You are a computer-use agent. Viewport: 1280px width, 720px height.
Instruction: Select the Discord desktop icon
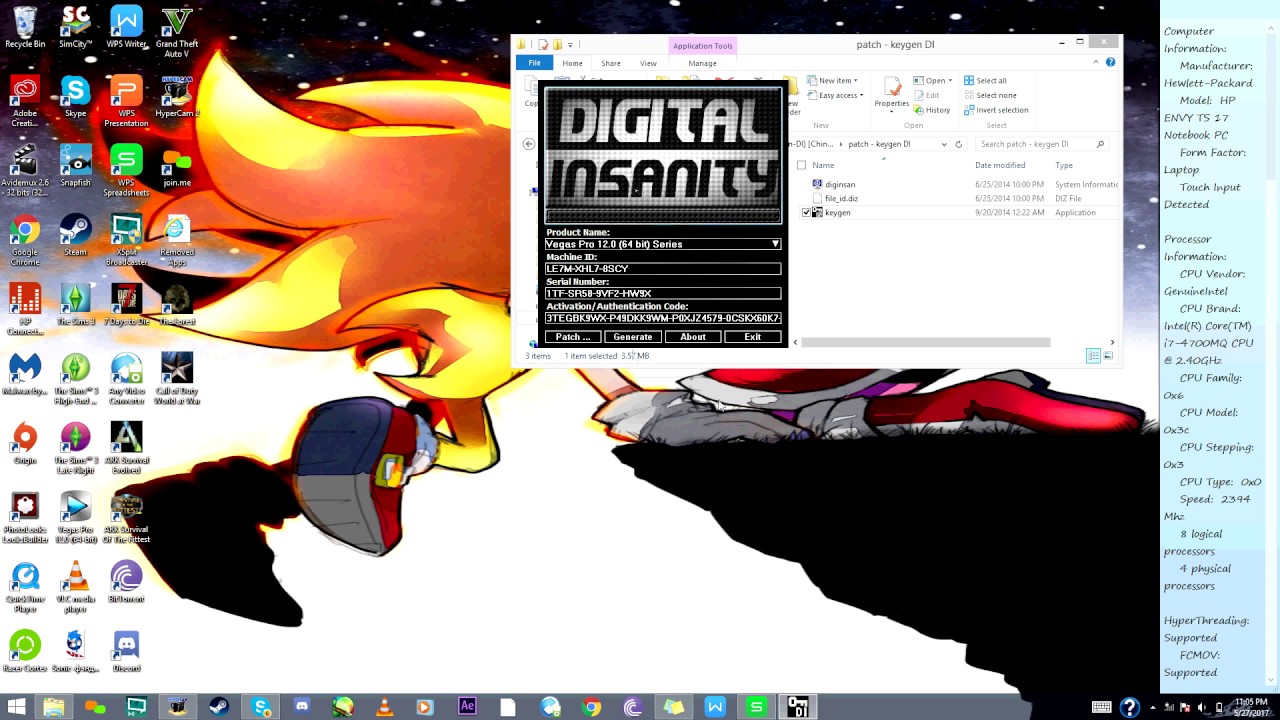pyautogui.click(x=126, y=651)
